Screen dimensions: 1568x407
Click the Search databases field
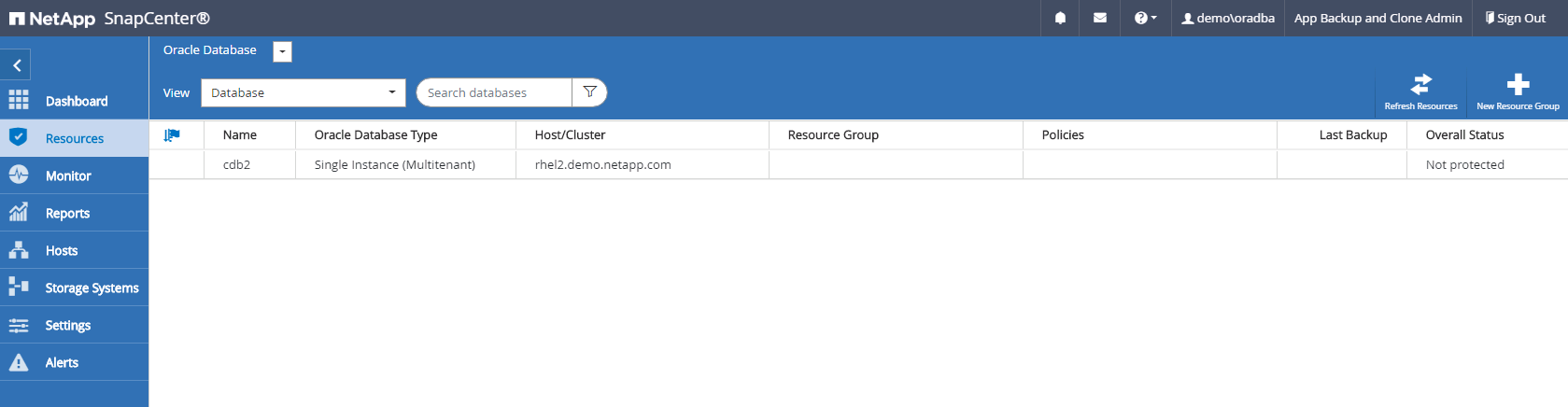(x=494, y=92)
